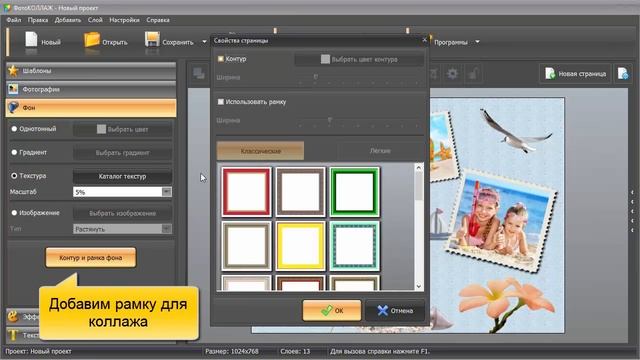Open Каталог текстур button
This screenshot has height=360, width=640.
122,176
